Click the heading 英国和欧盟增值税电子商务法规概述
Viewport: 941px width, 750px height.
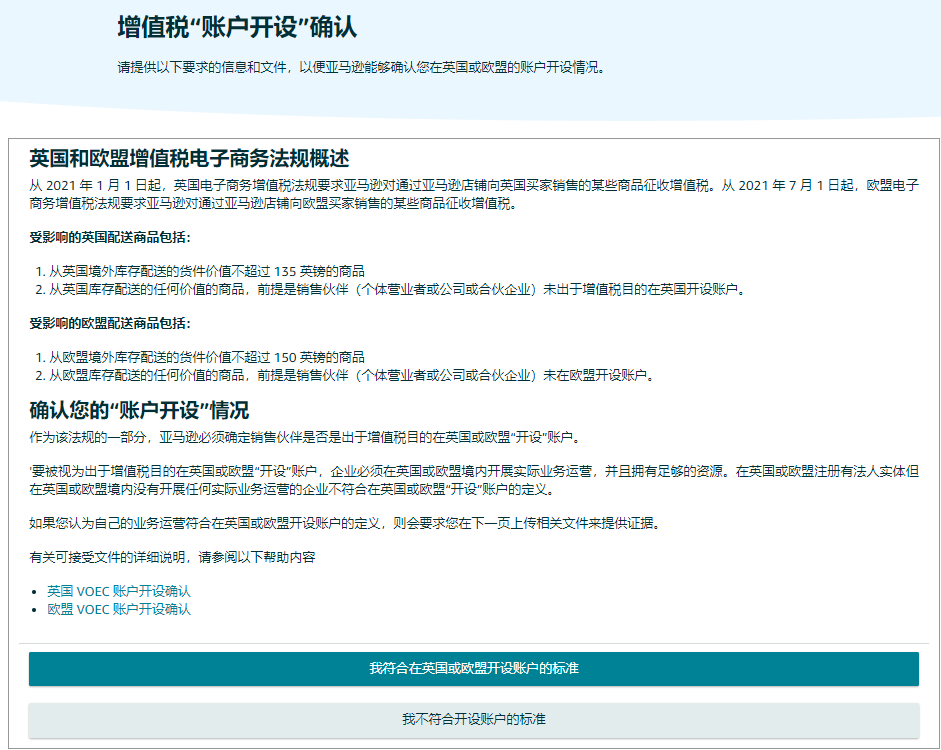pyautogui.click(x=189, y=159)
